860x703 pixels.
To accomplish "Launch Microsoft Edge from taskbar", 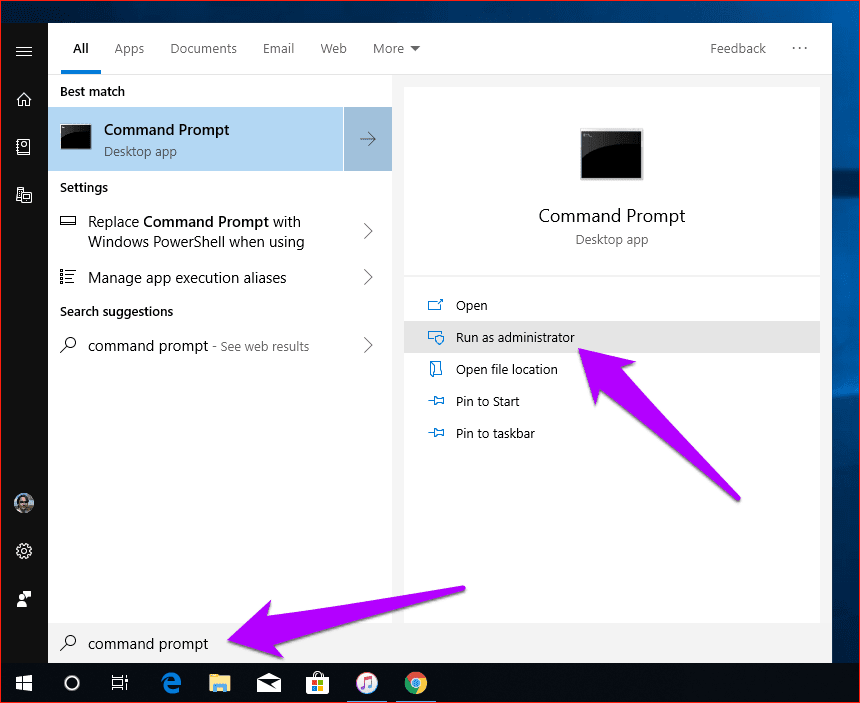I will point(172,683).
